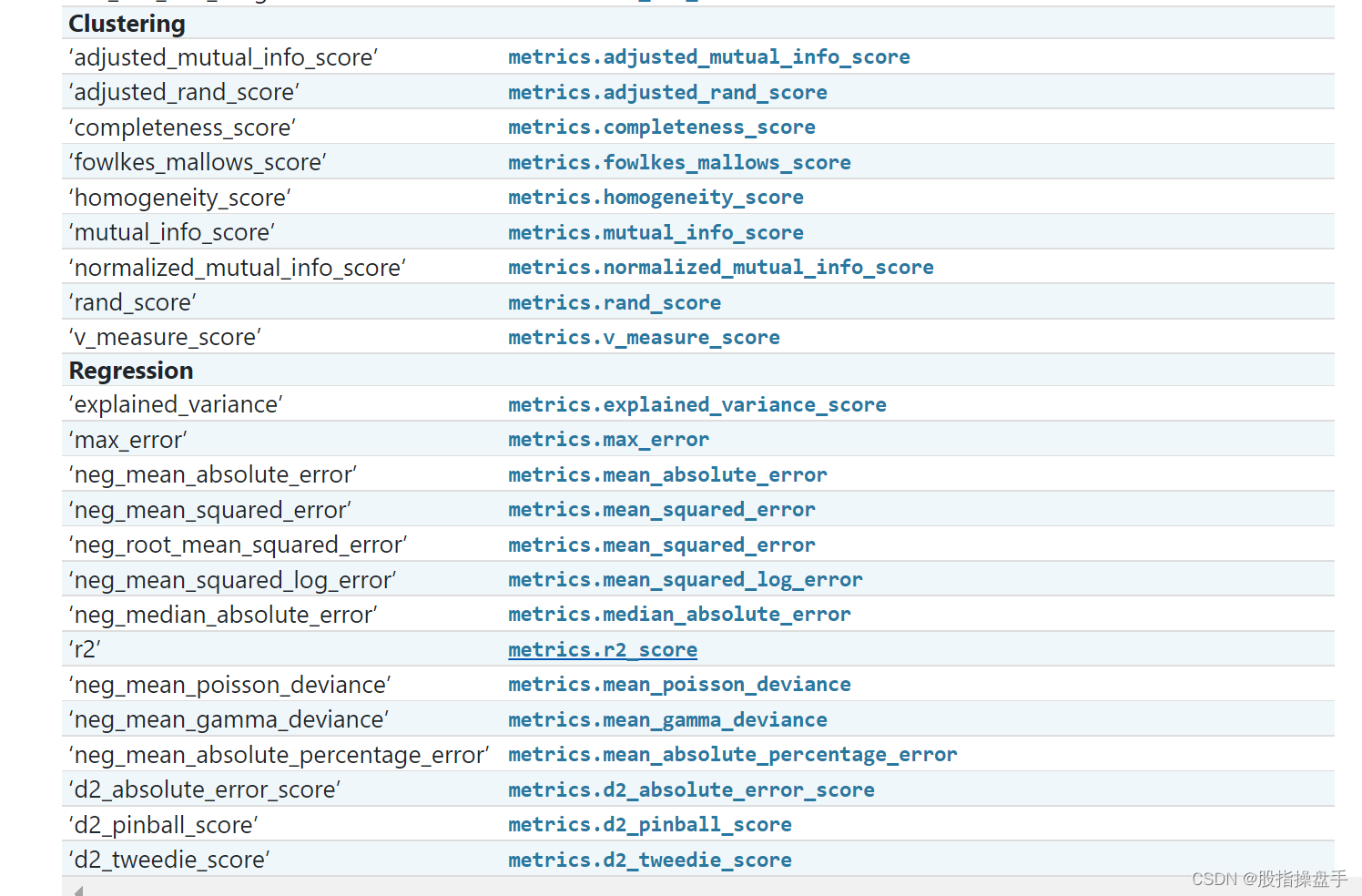Click the metrics.v_measure_score link
This screenshot has height=896, width=1362.
click(x=644, y=337)
